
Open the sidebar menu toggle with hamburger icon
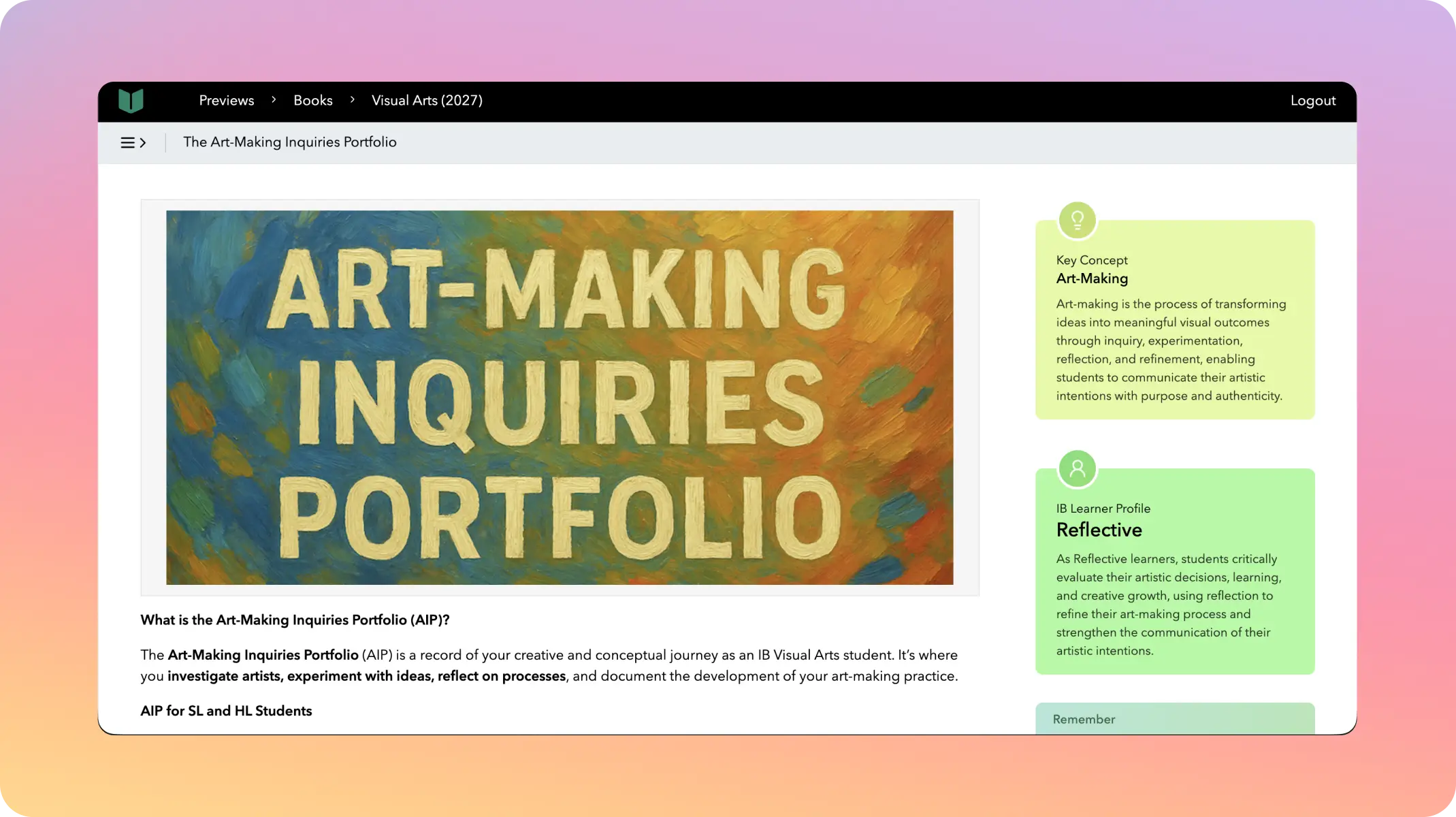(x=133, y=143)
